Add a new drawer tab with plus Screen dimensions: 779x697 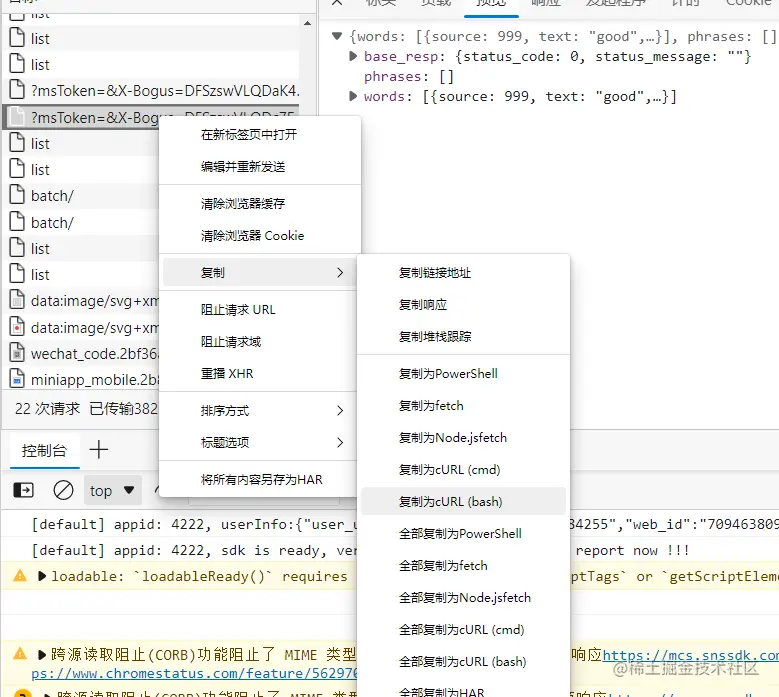(x=98, y=450)
